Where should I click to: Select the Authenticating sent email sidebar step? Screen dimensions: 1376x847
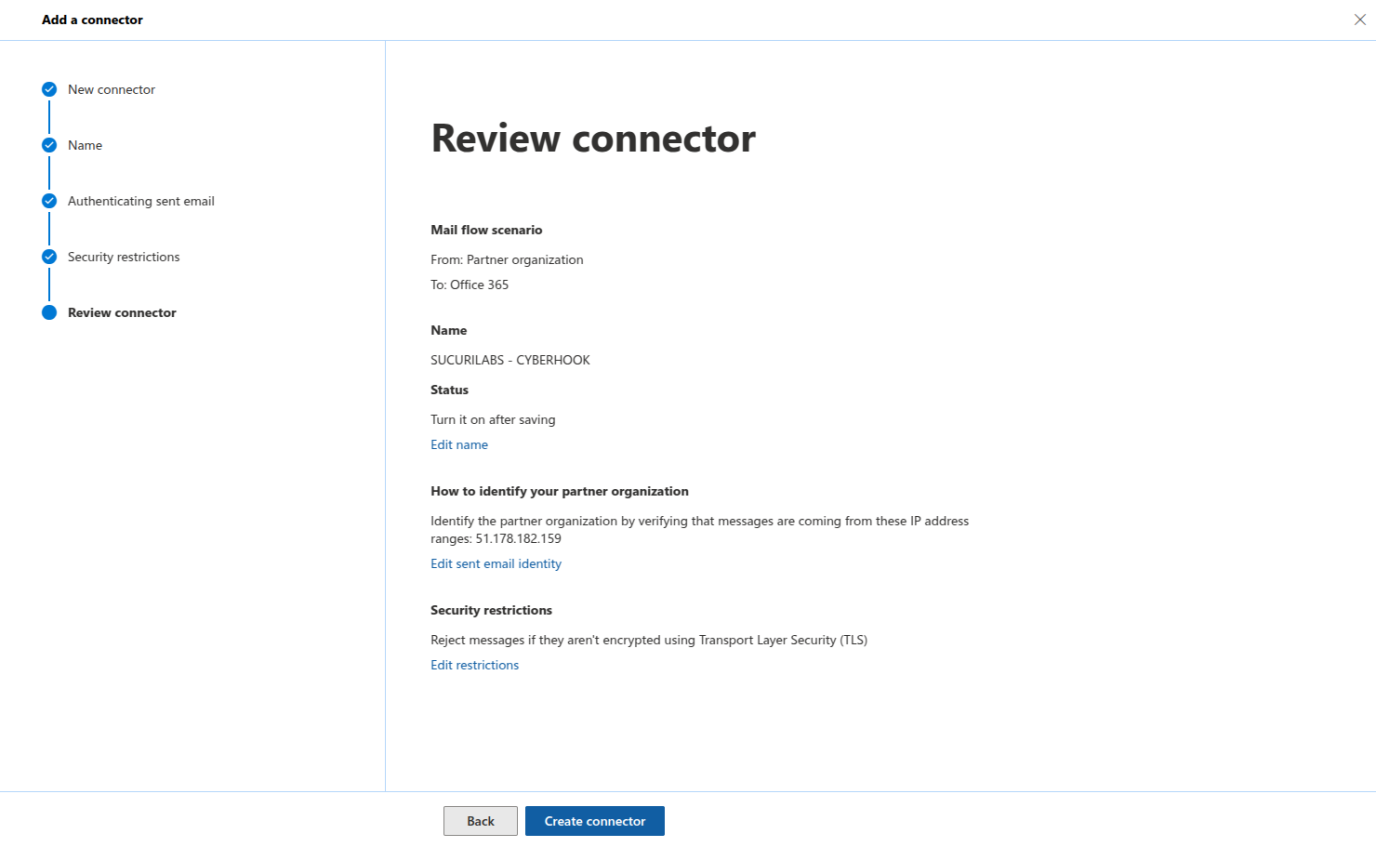point(140,201)
